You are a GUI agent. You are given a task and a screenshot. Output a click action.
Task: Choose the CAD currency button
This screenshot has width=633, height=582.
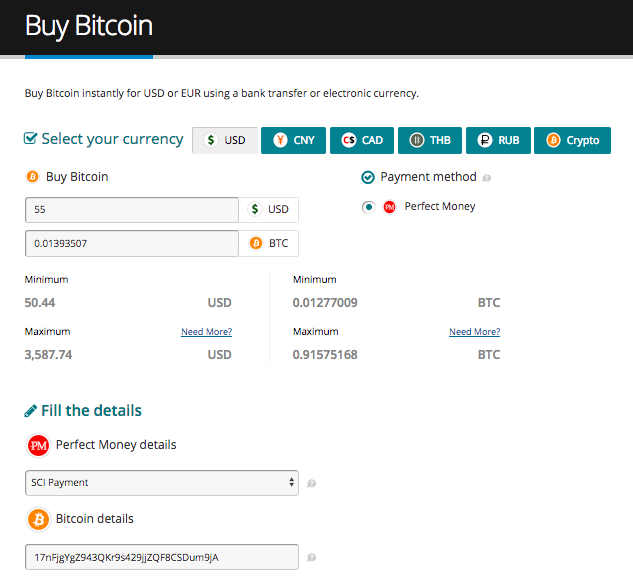coord(362,140)
